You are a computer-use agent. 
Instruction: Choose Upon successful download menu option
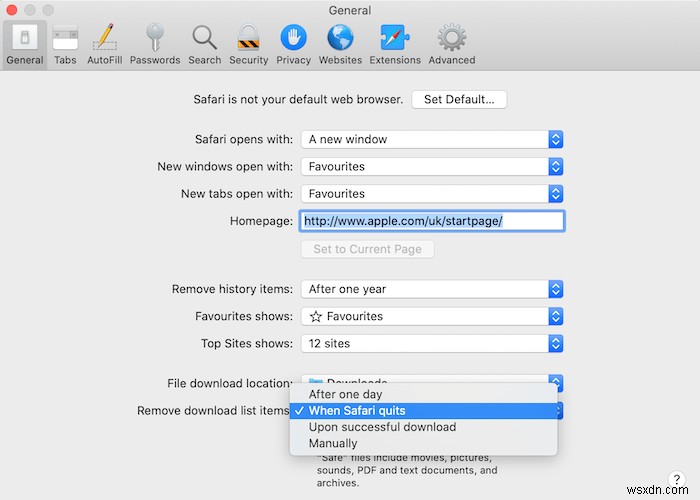(x=423, y=427)
